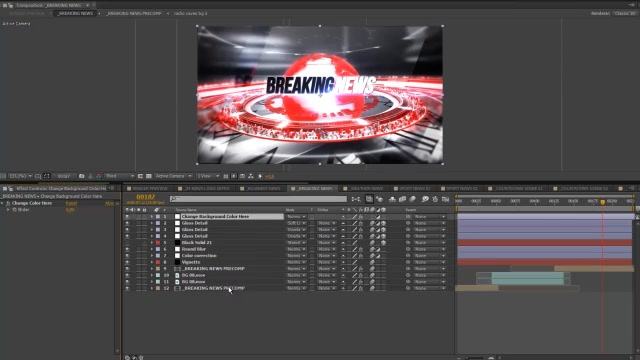Open blend mode dropdown for Glass Detail layer 2

(x=296, y=223)
